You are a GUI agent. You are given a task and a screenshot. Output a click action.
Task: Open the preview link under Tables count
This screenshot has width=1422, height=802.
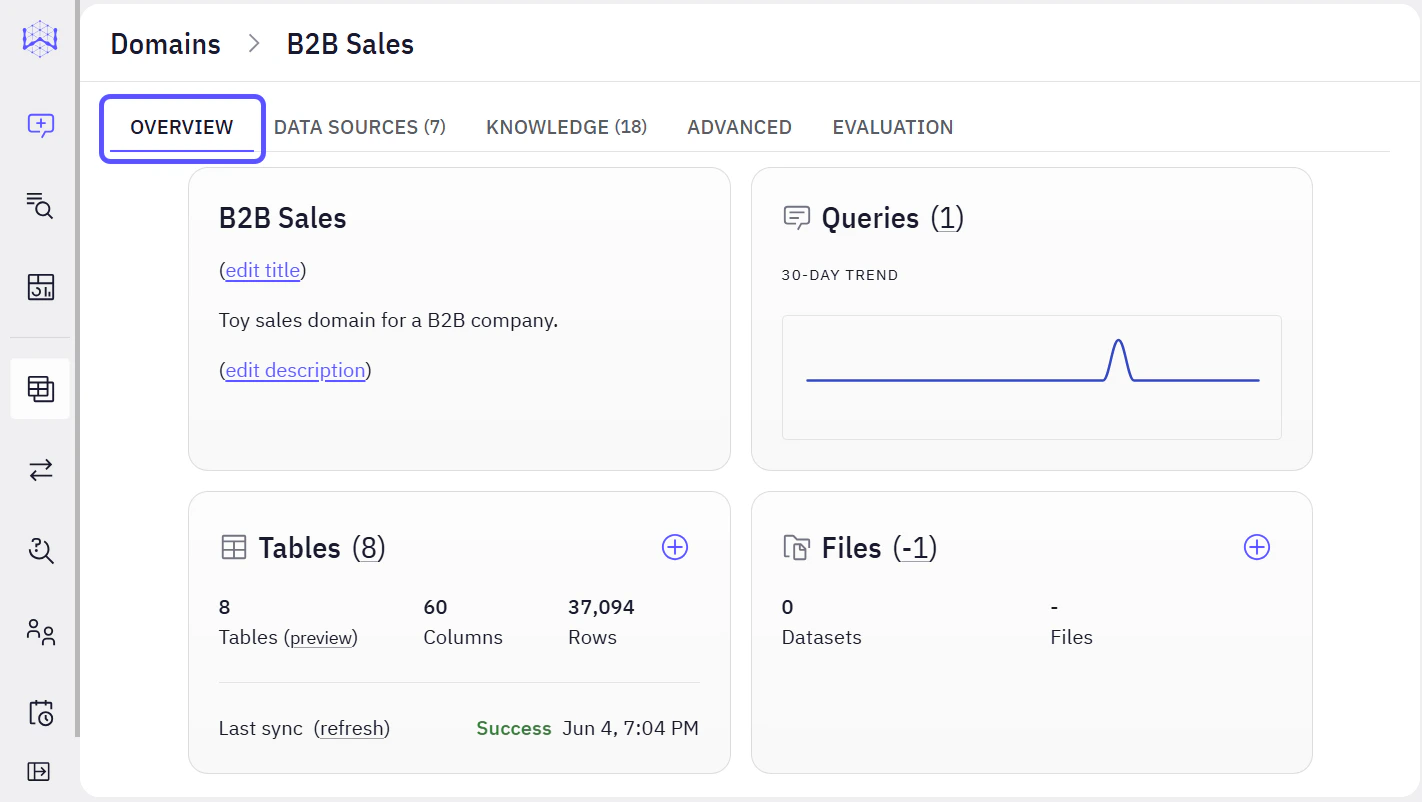[x=321, y=637]
